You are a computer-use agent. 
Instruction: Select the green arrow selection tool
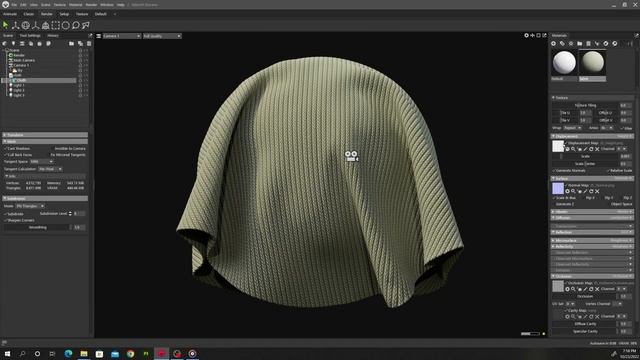pyautogui.click(x=5, y=25)
